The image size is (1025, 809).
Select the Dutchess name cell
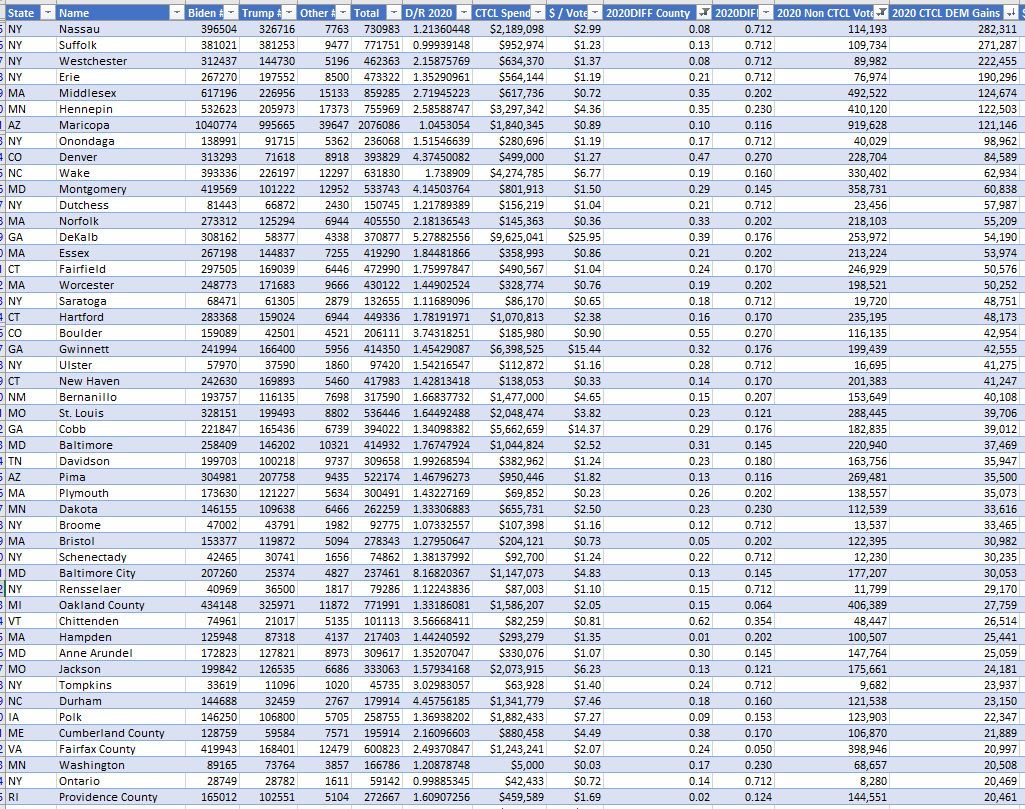pyautogui.click(x=120, y=205)
